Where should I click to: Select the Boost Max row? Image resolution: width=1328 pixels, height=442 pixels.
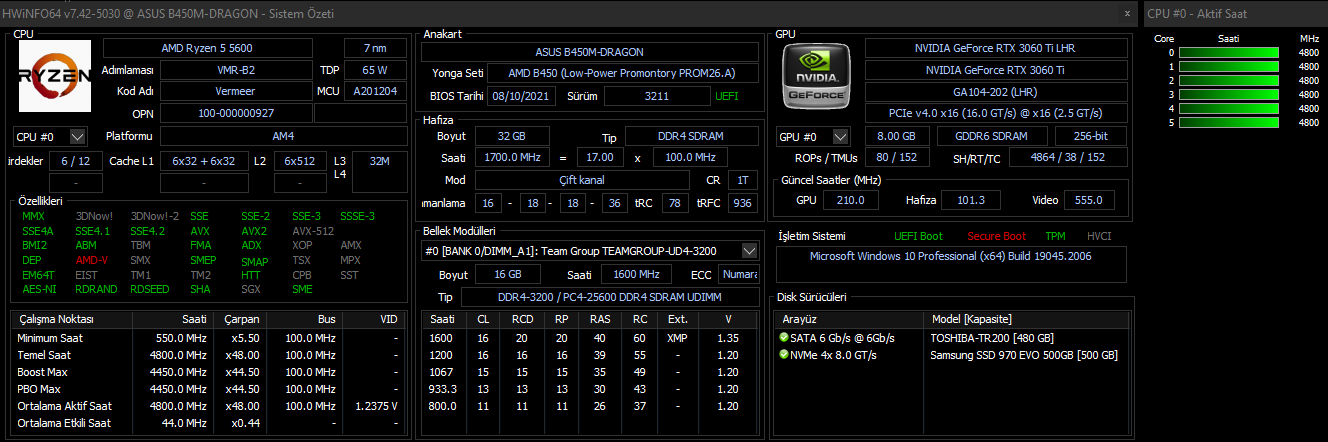208,372
